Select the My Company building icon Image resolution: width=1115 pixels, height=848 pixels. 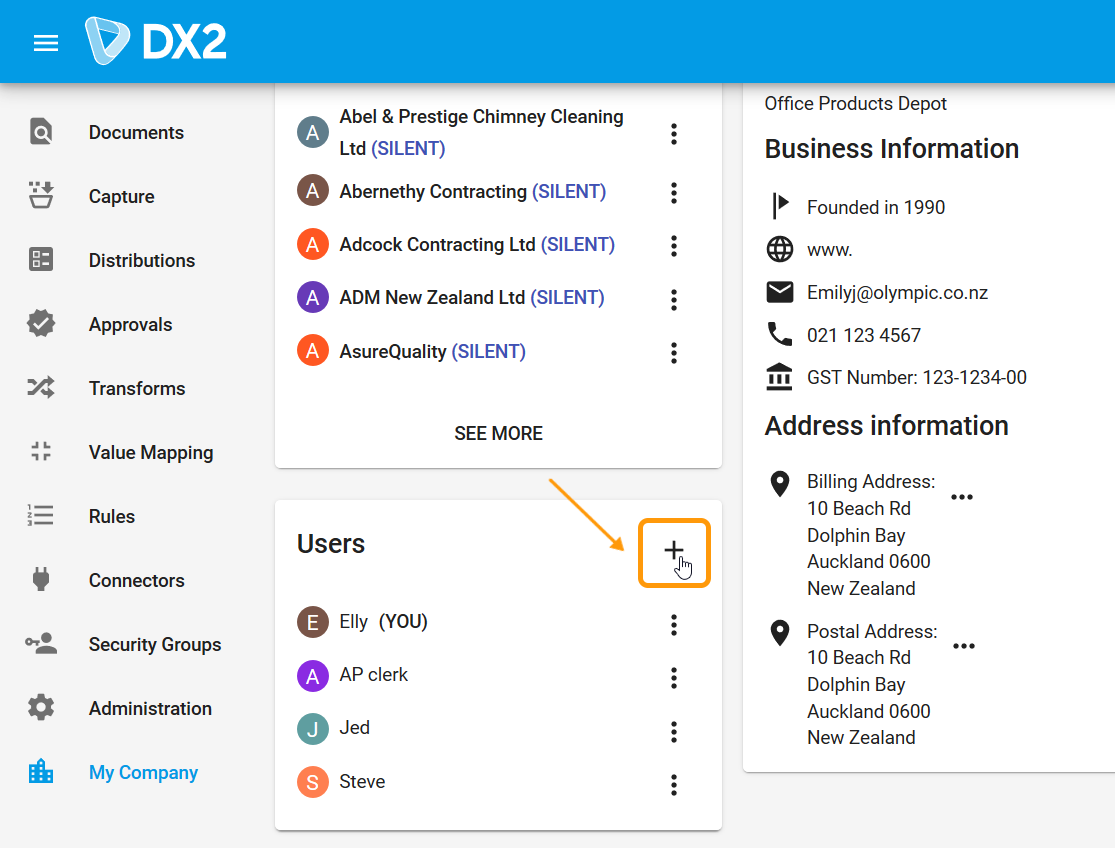pos(40,771)
